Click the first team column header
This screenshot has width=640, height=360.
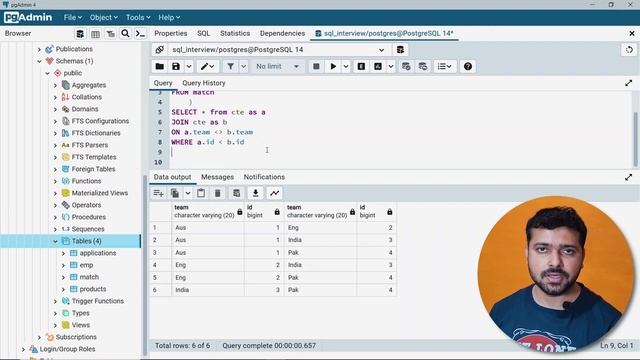(x=208, y=211)
